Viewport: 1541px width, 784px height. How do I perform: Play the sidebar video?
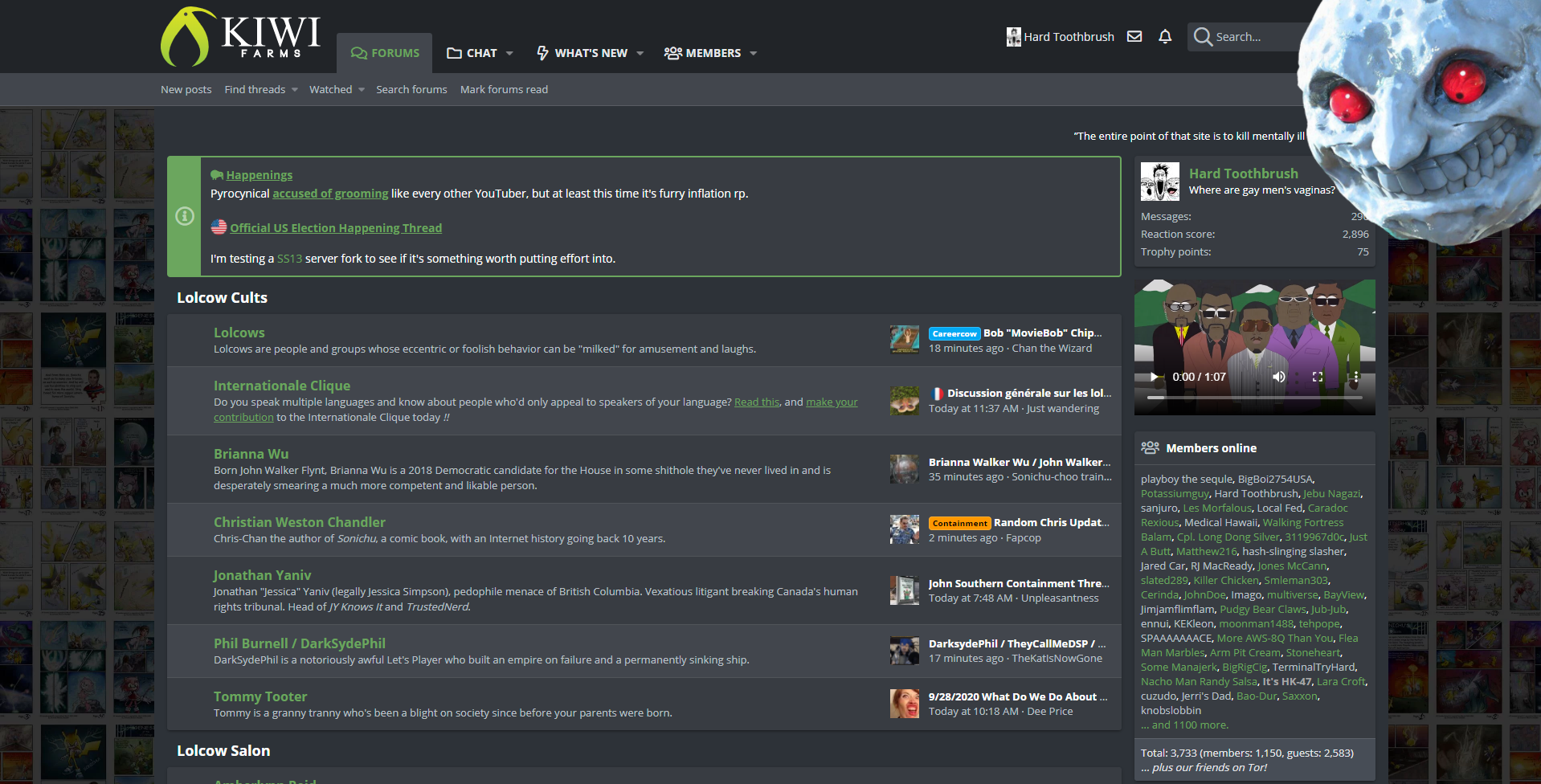pos(1155,377)
